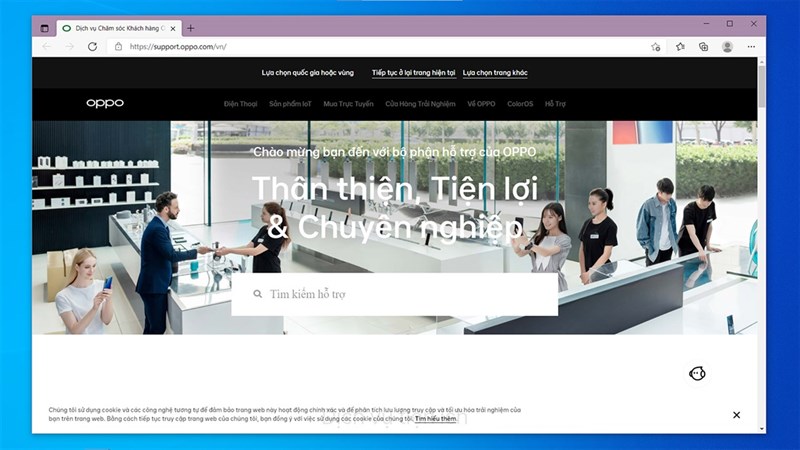View site information lock icon

[118, 46]
